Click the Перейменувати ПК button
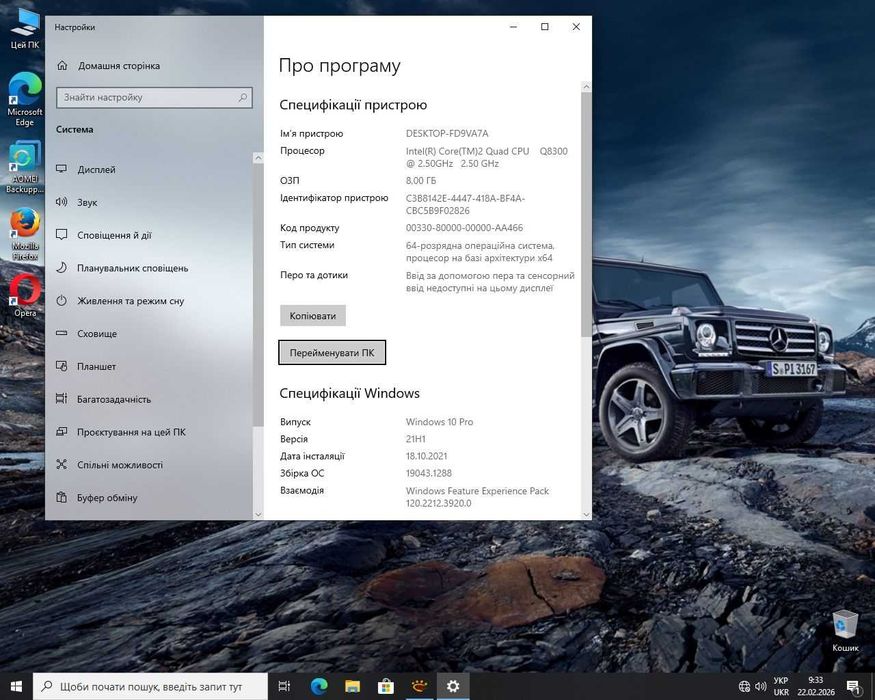 click(331, 352)
